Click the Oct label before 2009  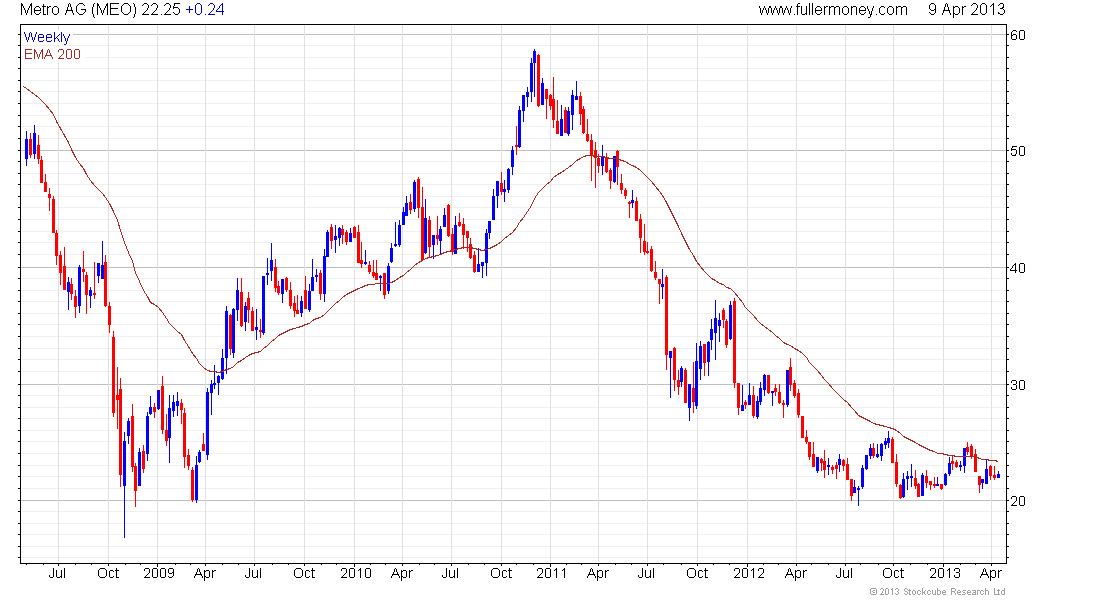pos(108,573)
